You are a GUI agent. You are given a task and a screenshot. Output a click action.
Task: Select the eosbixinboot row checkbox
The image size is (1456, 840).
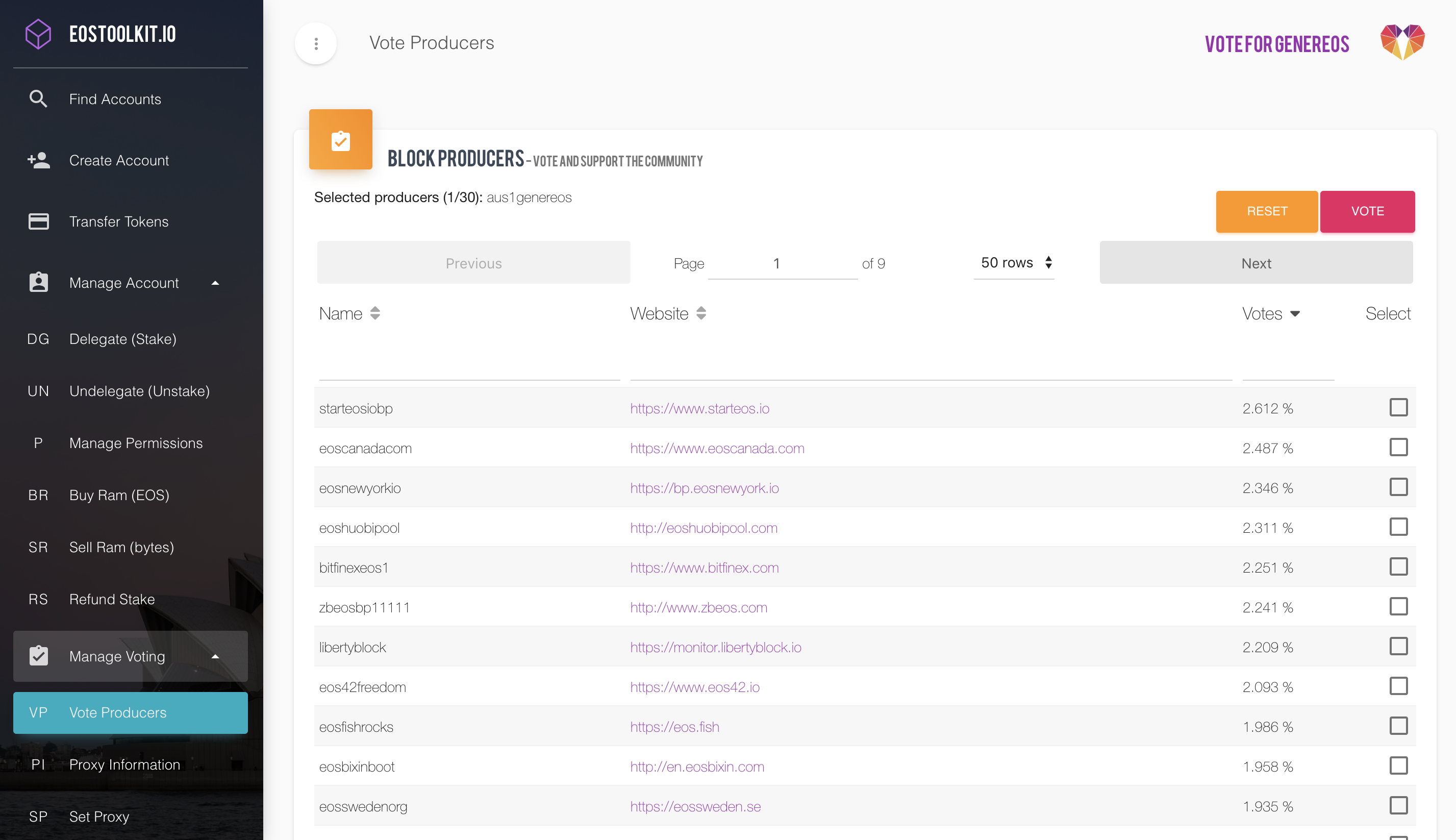click(1398, 765)
